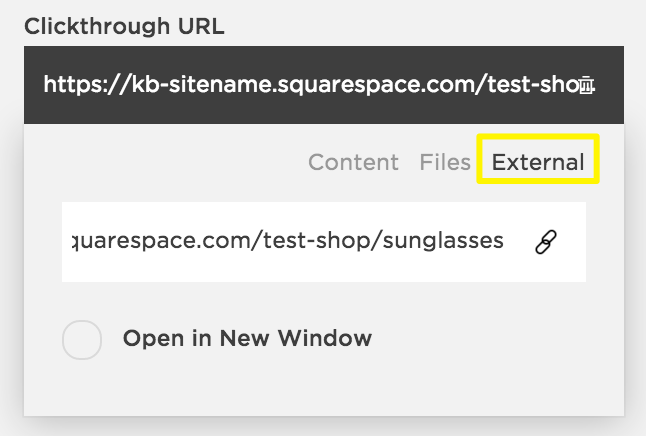Focus the squarespace.com/test-shop/sunglasses text box
Screen dimensions: 646x436
point(290,241)
